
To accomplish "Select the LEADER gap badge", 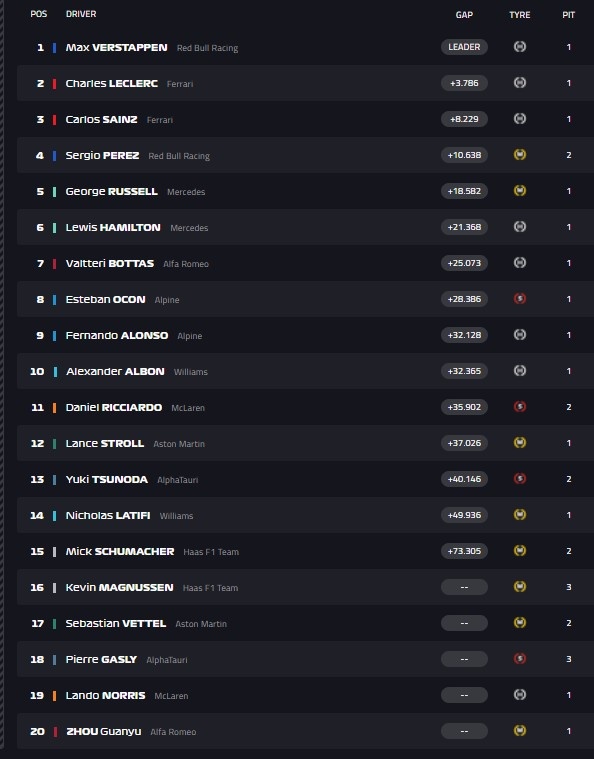I will (x=464, y=47).
